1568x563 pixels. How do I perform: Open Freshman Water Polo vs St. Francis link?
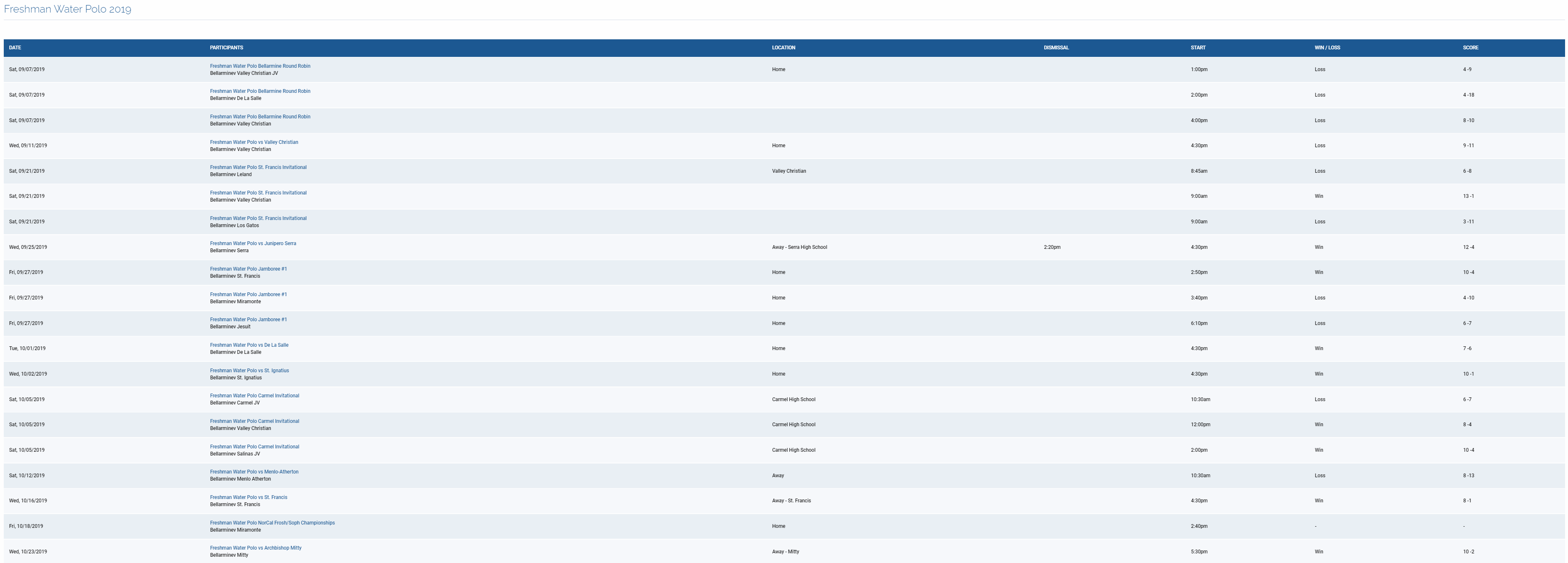point(249,497)
